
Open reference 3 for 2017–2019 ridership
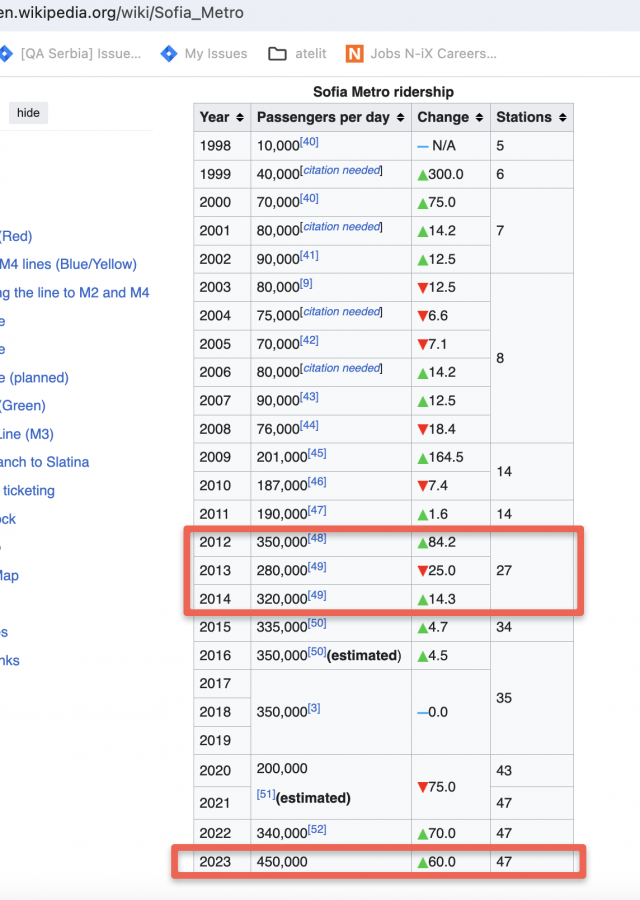314,709
